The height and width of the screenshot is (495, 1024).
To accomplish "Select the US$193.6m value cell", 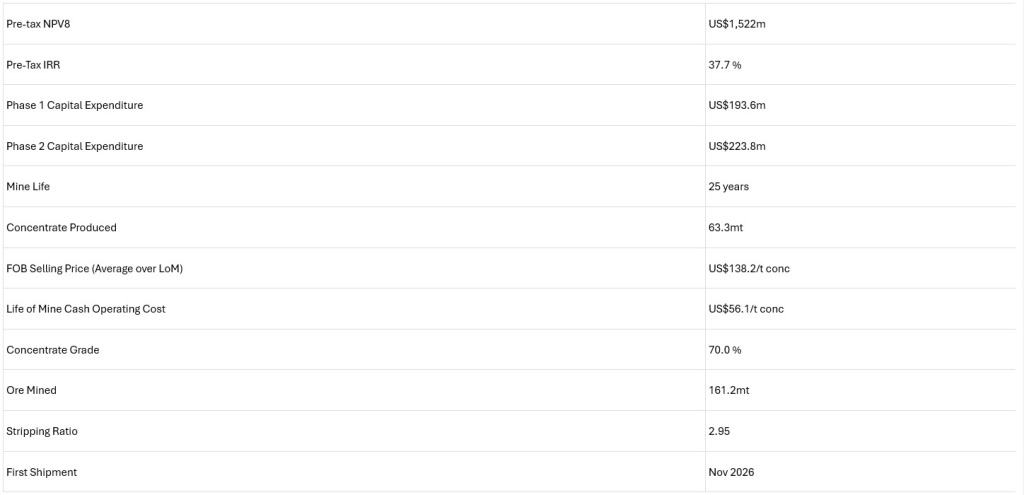I will pyautogui.click(x=737, y=105).
